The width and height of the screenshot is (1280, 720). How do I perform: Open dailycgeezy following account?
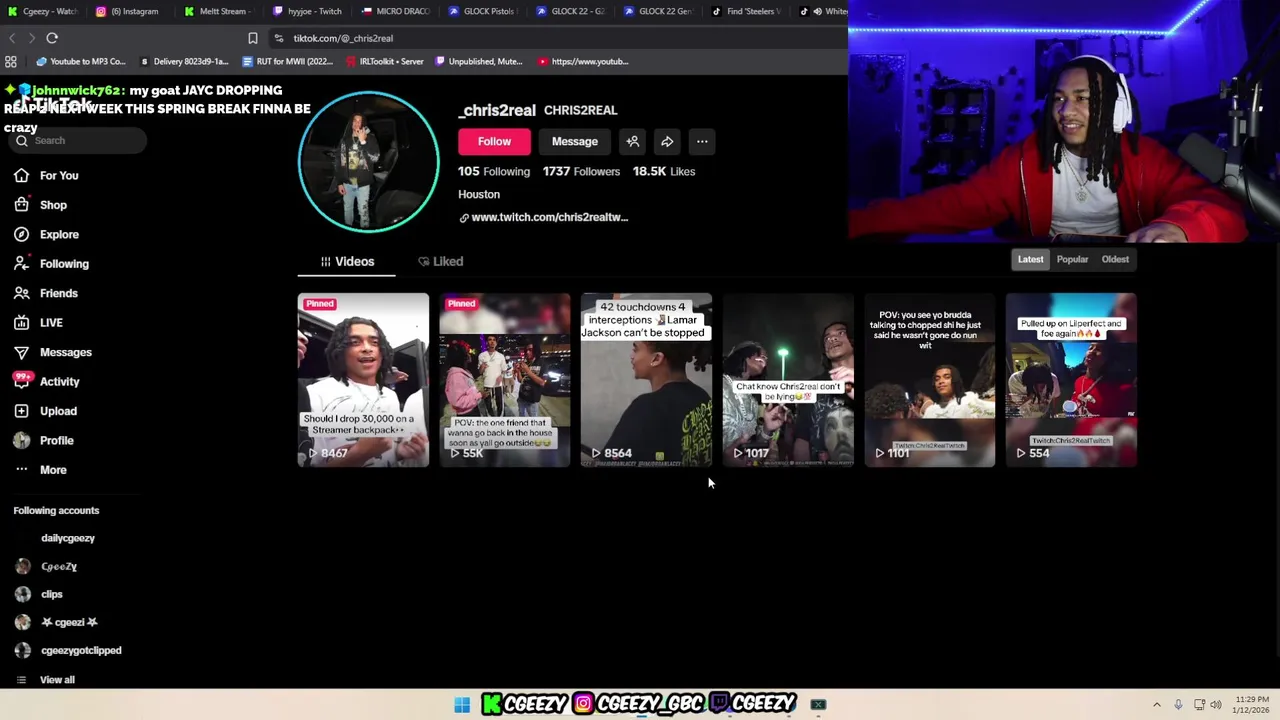[x=67, y=538]
